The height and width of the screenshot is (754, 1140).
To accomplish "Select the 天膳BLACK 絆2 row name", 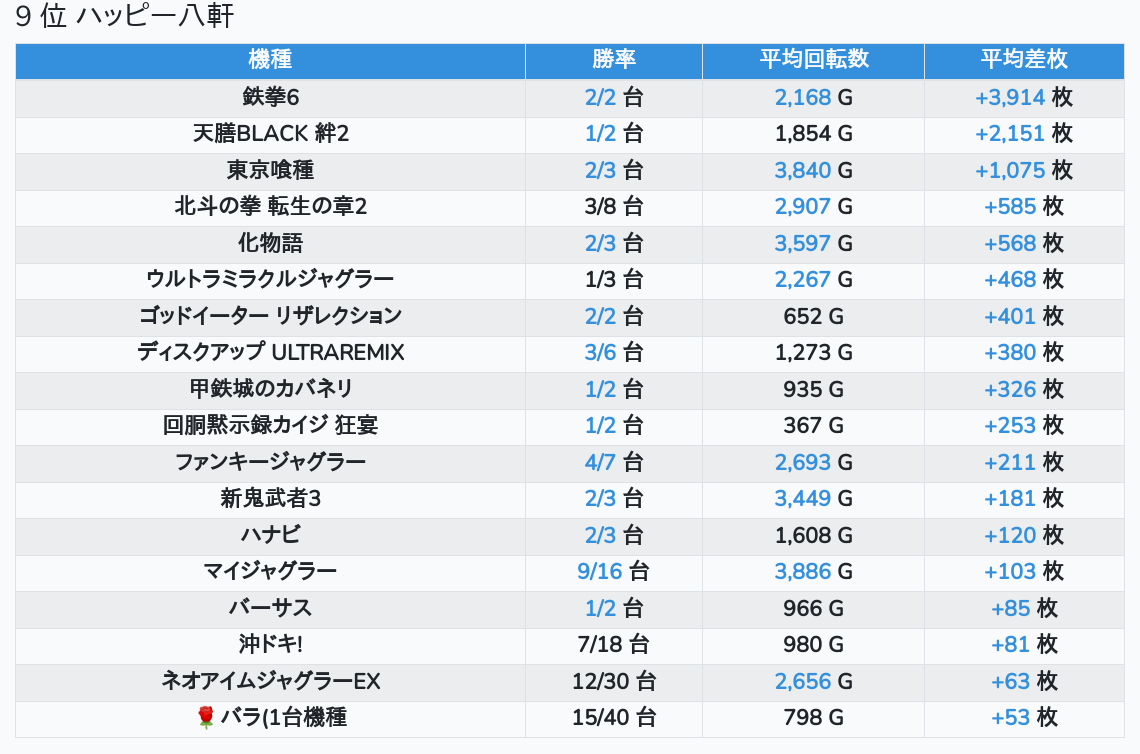I will tap(270, 133).
